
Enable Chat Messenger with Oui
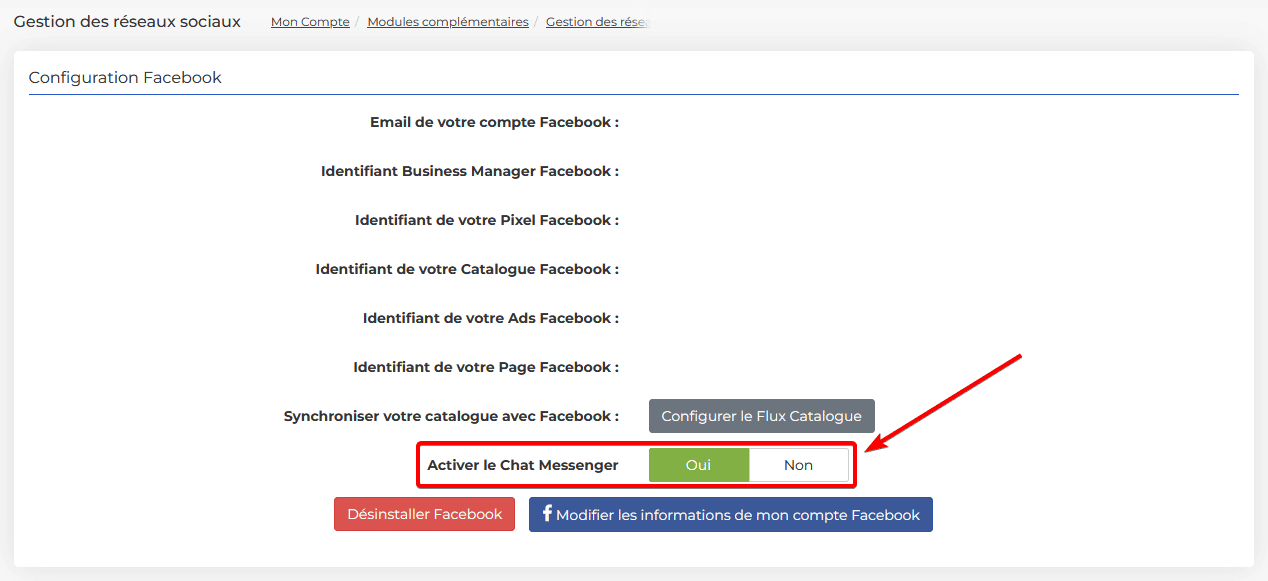tap(699, 465)
